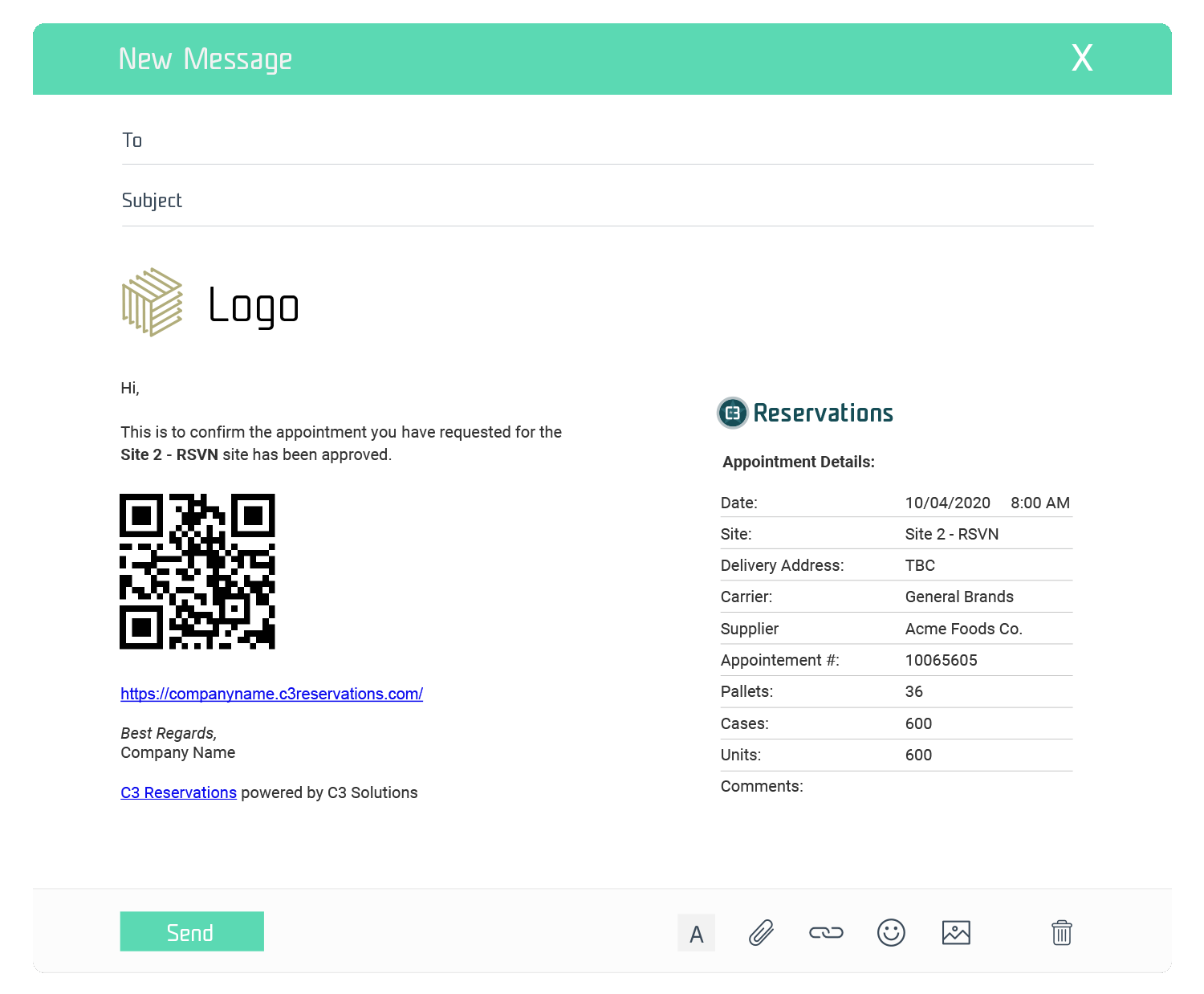Image resolution: width=1204 pixels, height=994 pixels.
Task: Click appointment number 10065605
Action: tap(941, 660)
